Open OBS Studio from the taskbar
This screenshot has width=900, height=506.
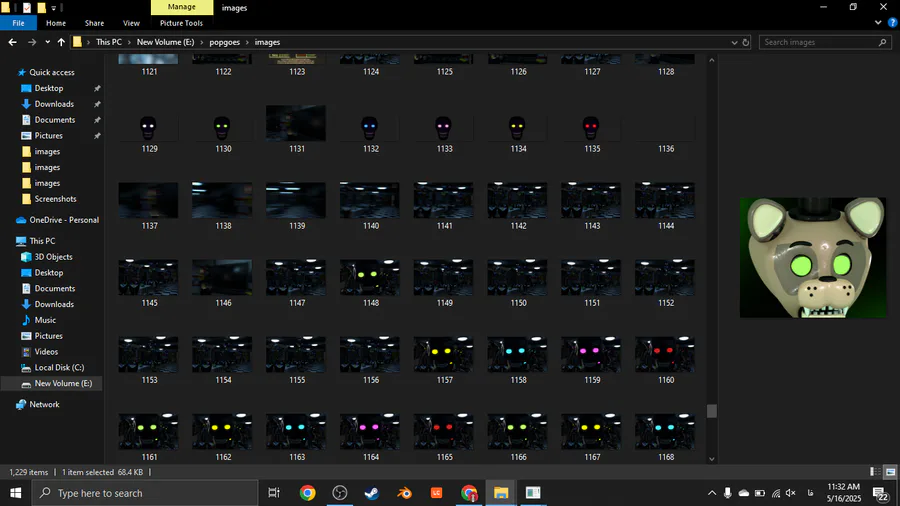tap(339, 493)
